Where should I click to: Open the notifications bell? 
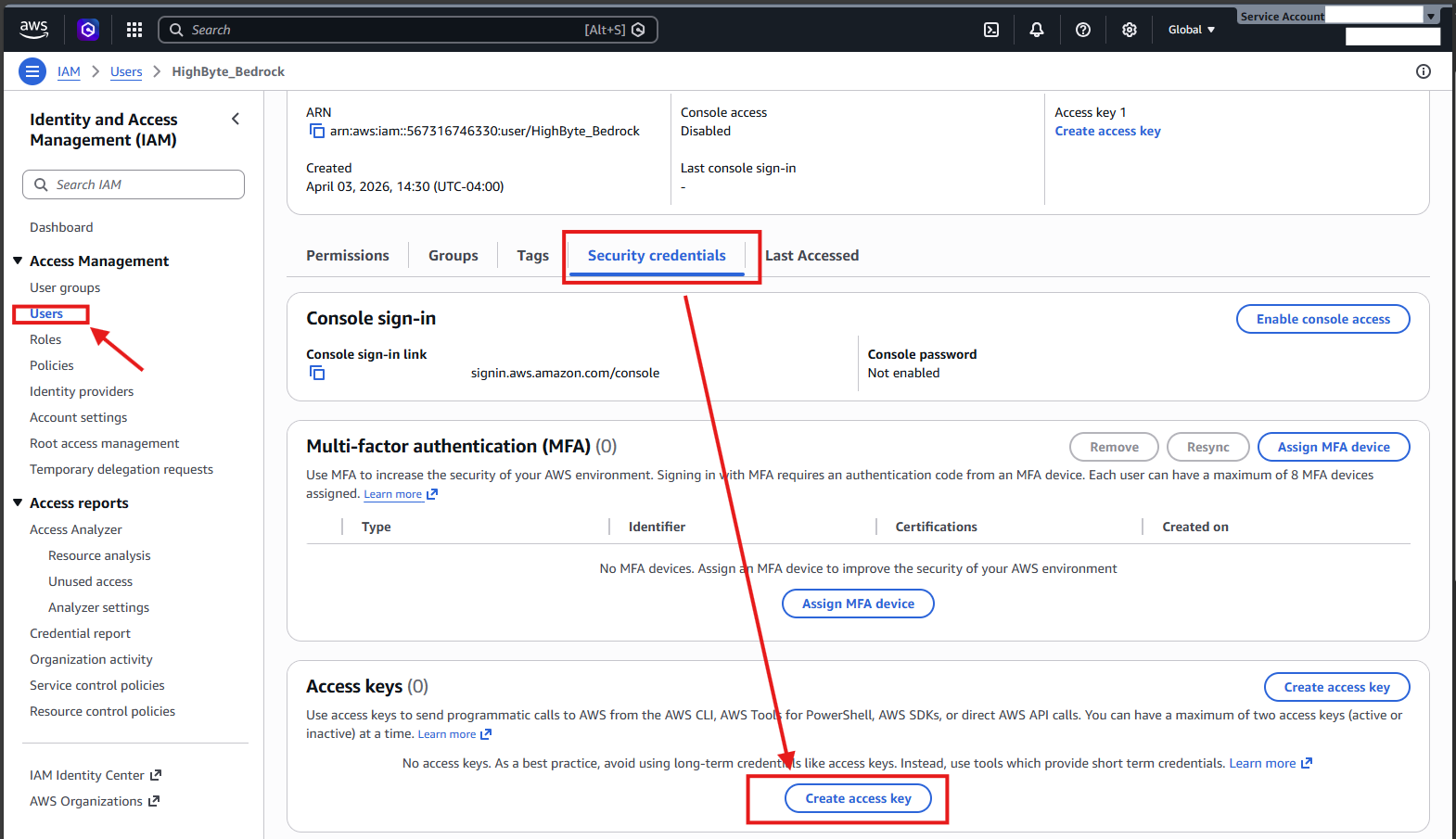(x=1037, y=30)
